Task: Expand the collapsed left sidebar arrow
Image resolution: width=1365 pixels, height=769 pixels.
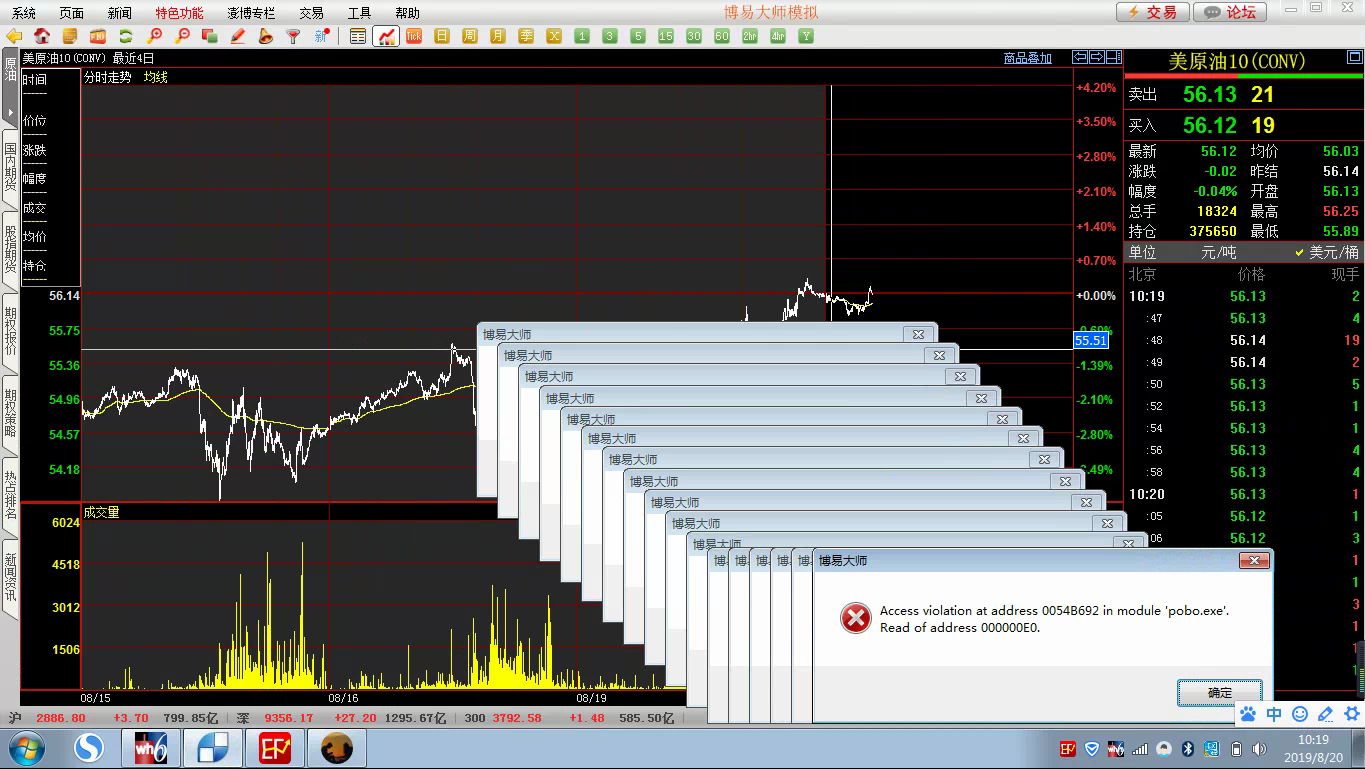Action: pyautogui.click(x=10, y=112)
